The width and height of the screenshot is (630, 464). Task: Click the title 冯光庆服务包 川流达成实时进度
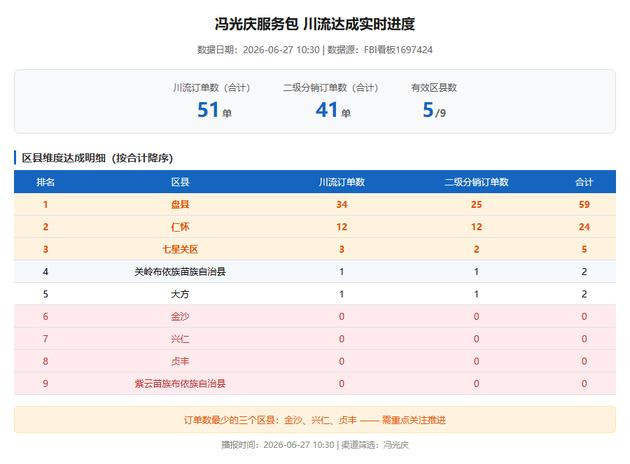click(x=315, y=24)
